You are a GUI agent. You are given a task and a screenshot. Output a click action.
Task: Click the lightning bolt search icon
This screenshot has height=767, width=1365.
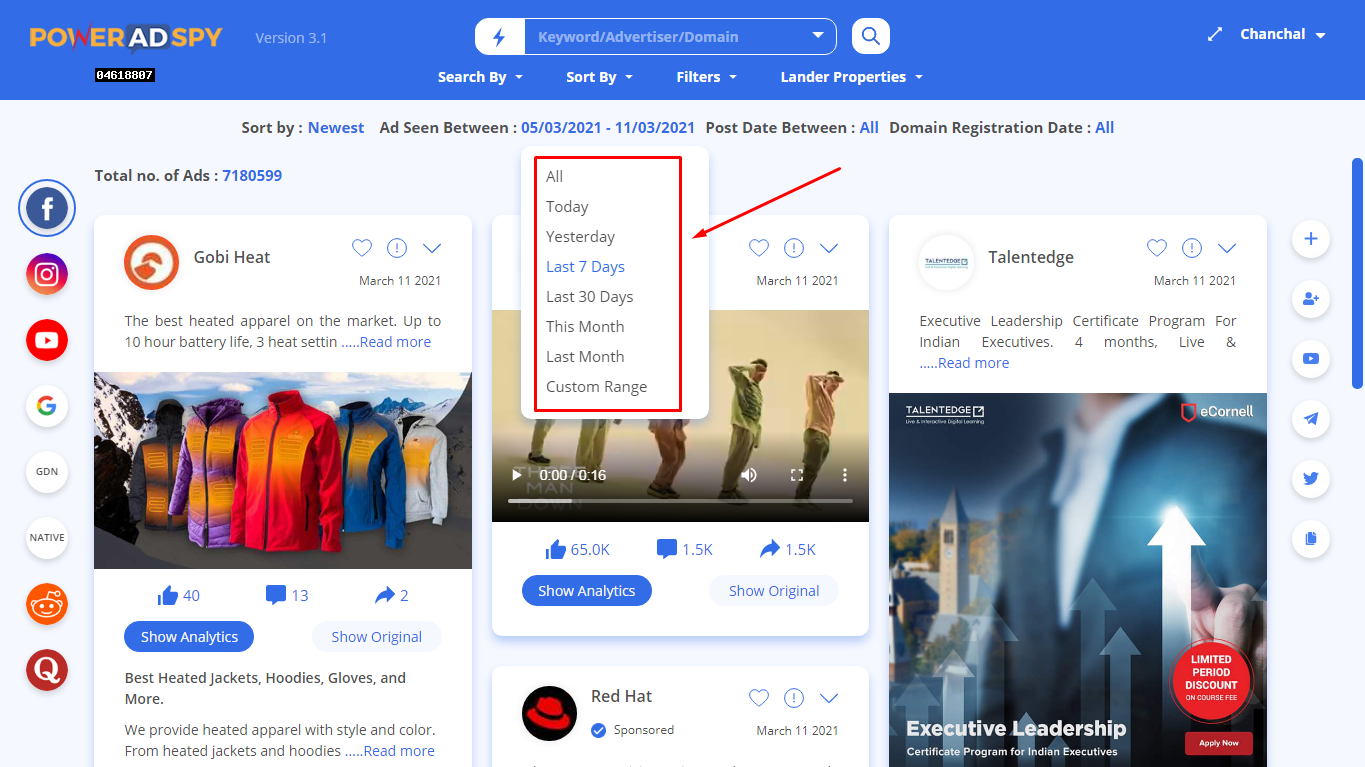coord(500,37)
